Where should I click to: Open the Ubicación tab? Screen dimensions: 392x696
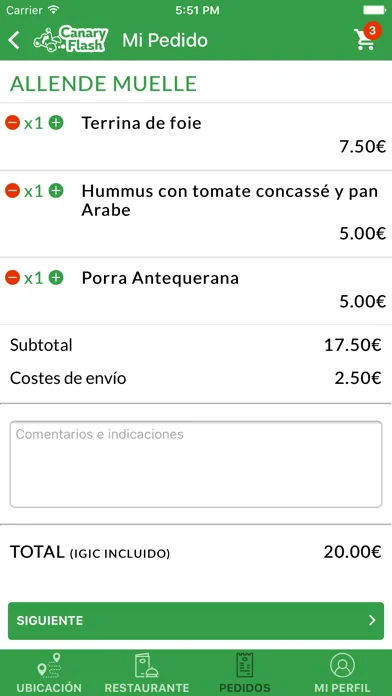point(49,673)
